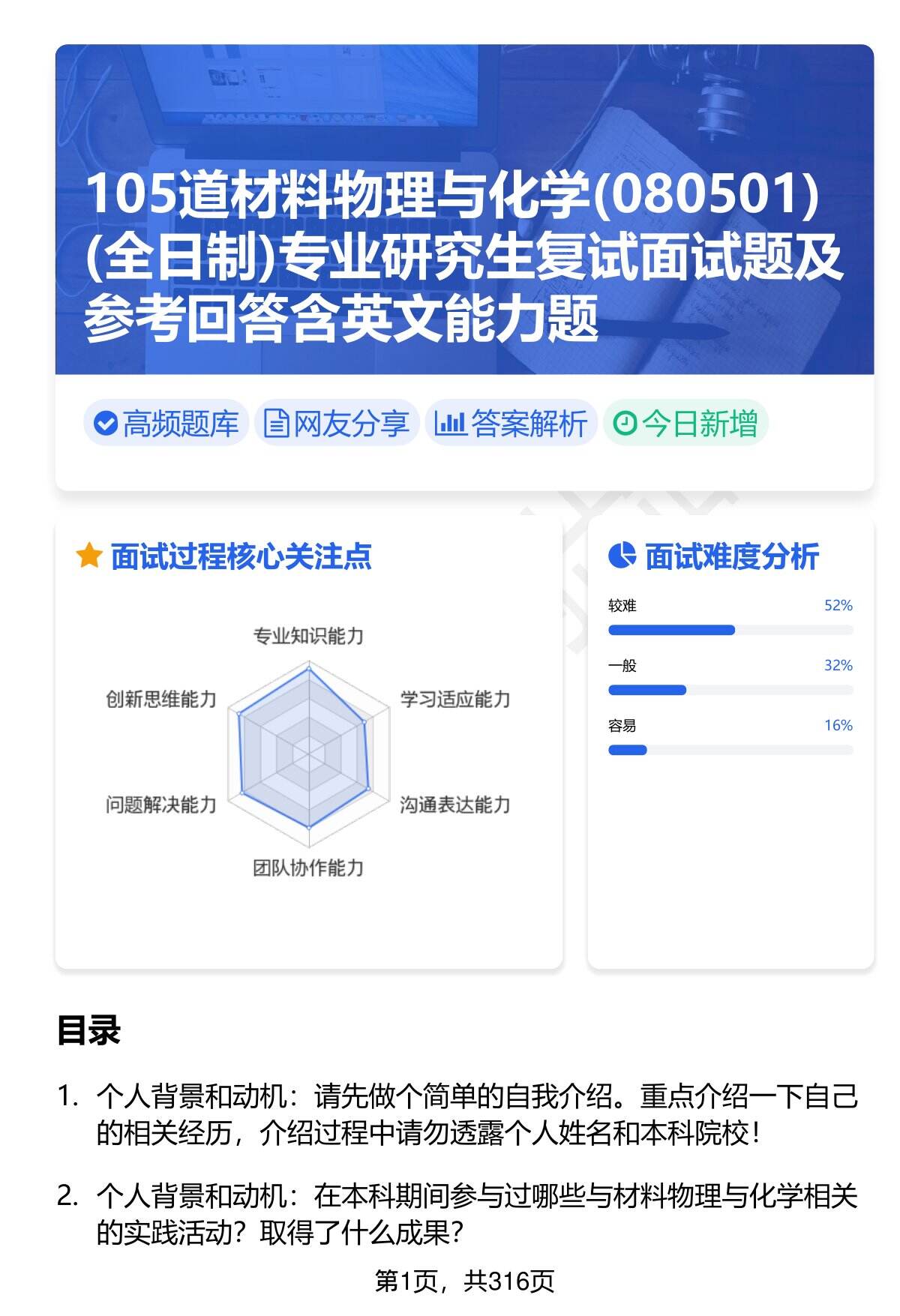Open the second 目录 entry about 实践活动
The height and width of the screenshot is (1316, 900).
[x=475, y=1214]
